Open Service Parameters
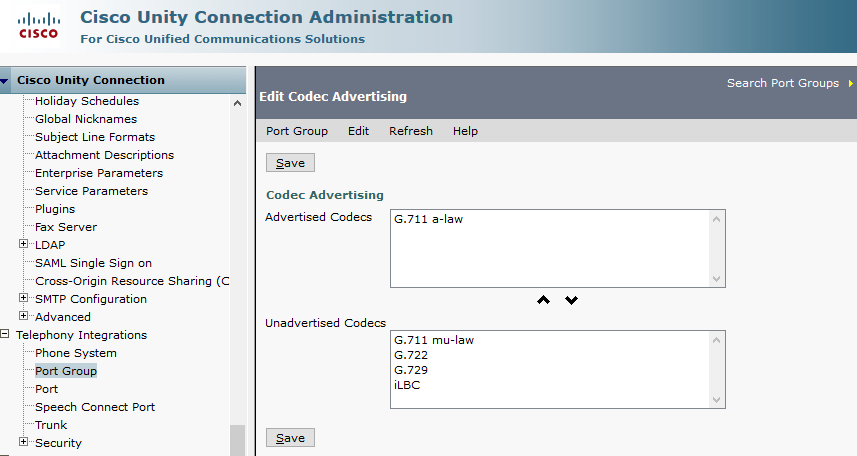 point(91,191)
